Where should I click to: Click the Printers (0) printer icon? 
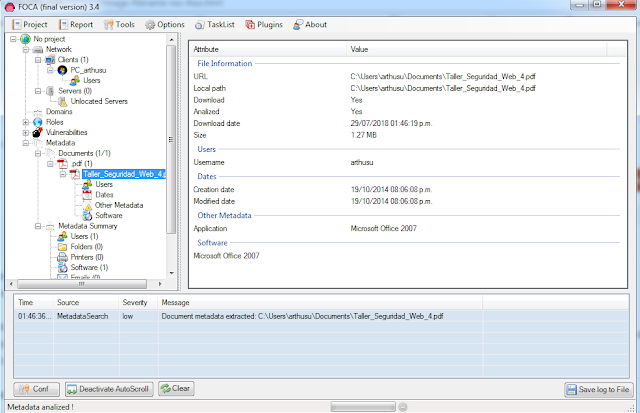pos(62,258)
